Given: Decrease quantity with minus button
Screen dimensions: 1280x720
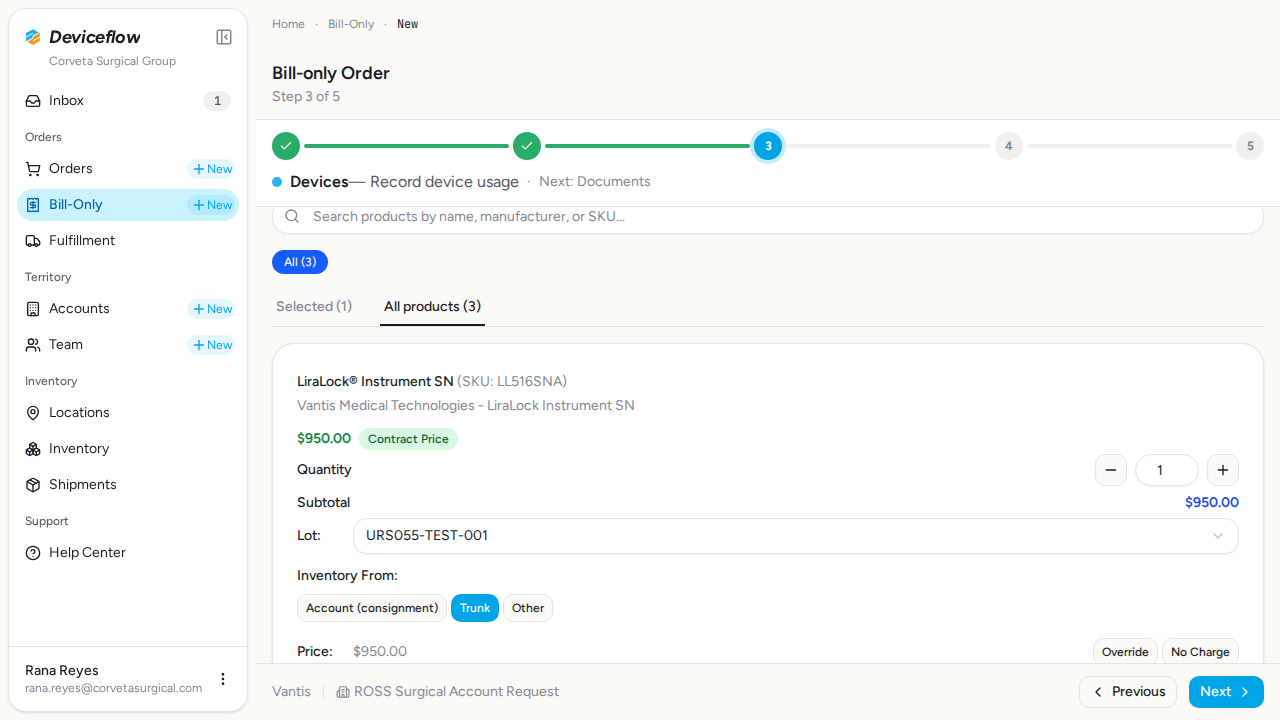Looking at the screenshot, I should pyautogui.click(x=1111, y=470).
